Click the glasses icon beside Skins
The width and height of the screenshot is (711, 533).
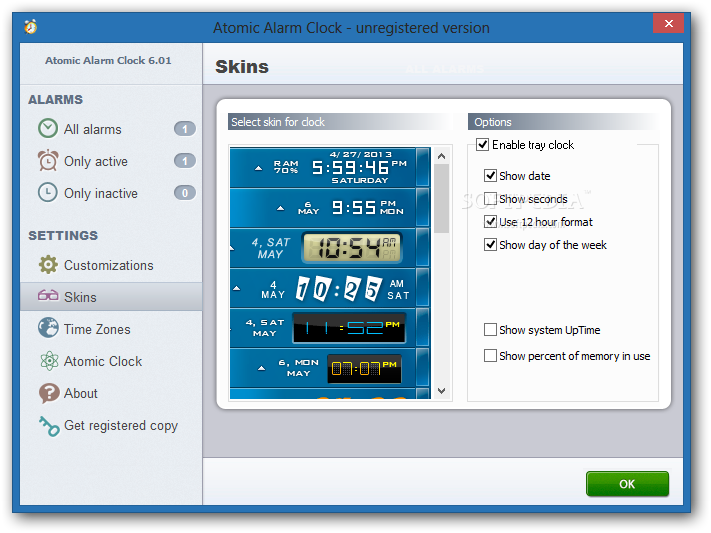tap(48, 296)
